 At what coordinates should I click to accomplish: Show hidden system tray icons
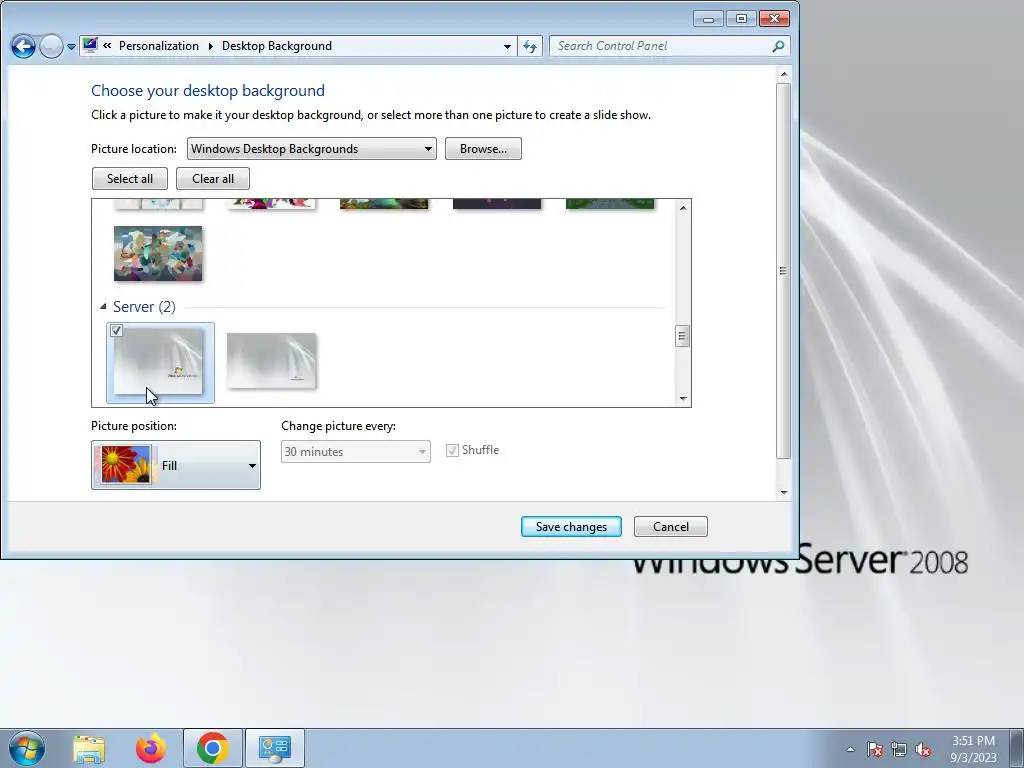[x=850, y=749]
